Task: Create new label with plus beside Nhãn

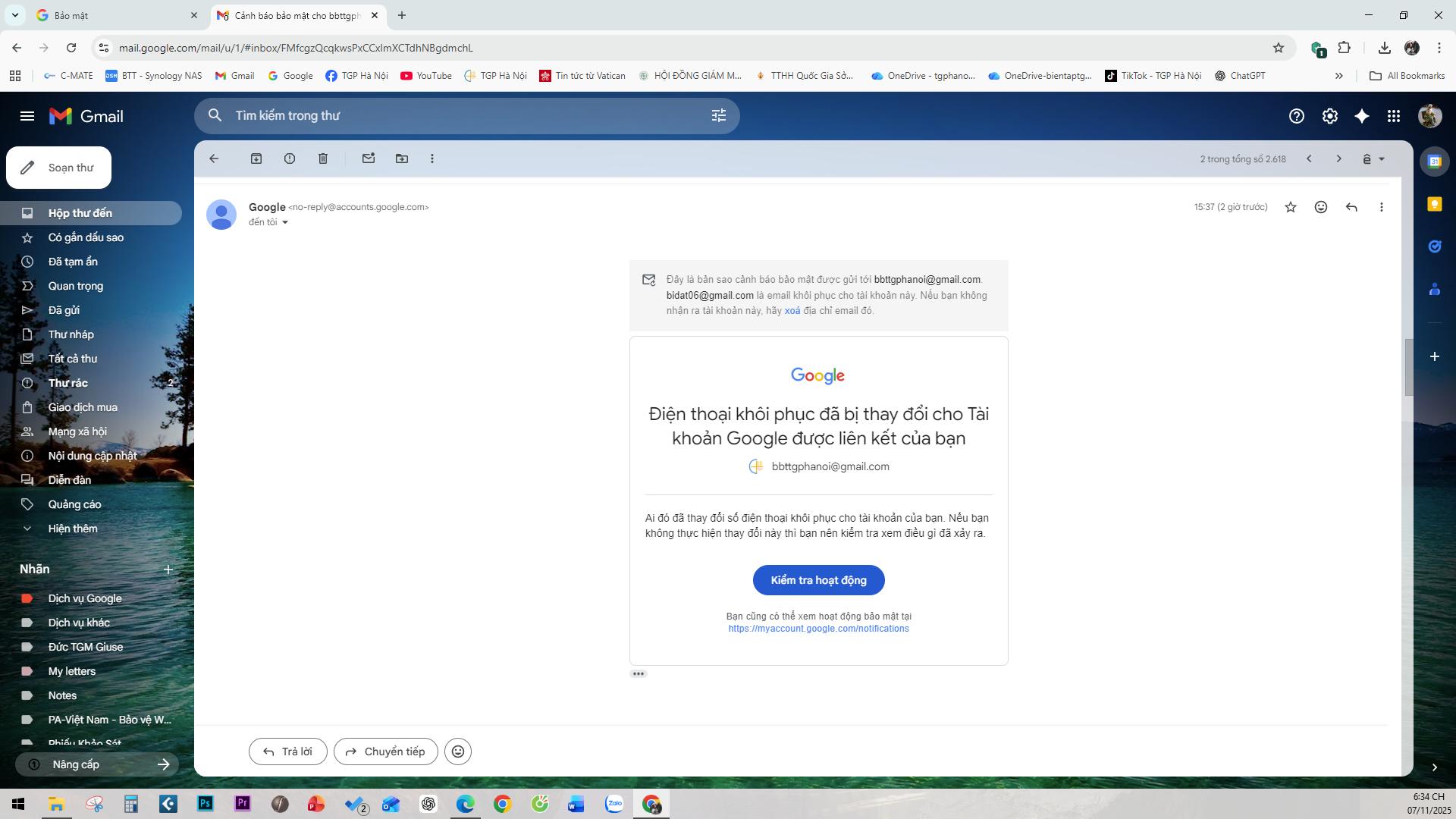Action: pyautogui.click(x=168, y=570)
